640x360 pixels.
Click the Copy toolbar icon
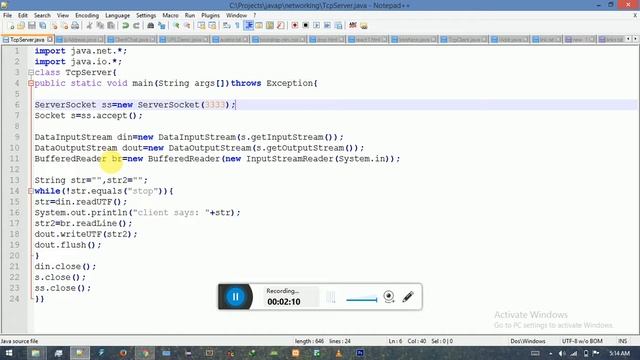(x=100, y=26)
